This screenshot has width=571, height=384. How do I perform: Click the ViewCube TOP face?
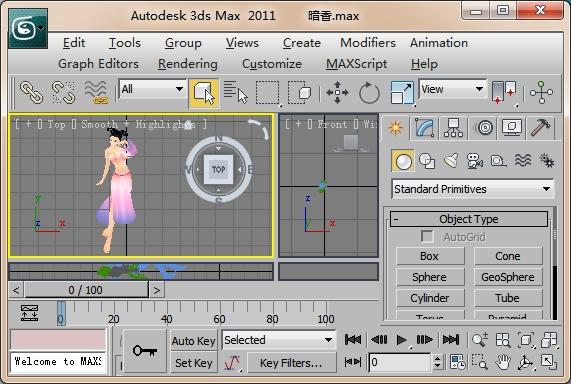pyautogui.click(x=218, y=169)
